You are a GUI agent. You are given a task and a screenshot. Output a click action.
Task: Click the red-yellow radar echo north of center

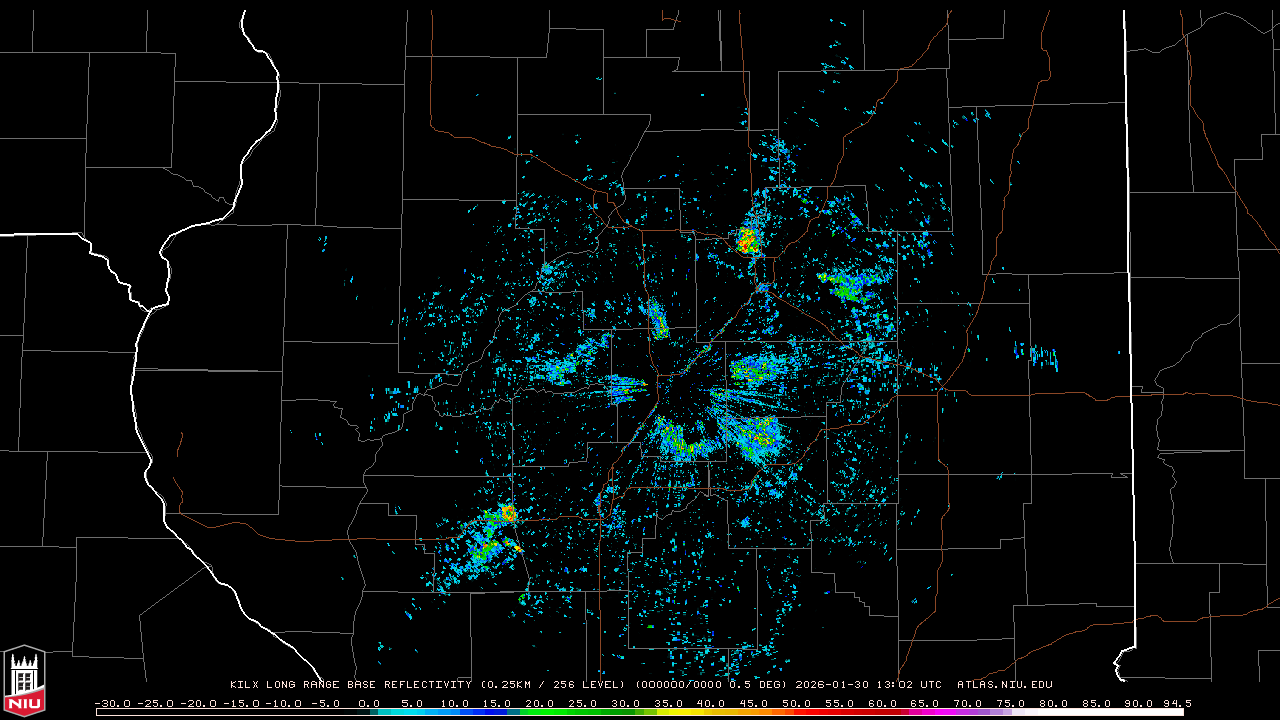coord(746,240)
